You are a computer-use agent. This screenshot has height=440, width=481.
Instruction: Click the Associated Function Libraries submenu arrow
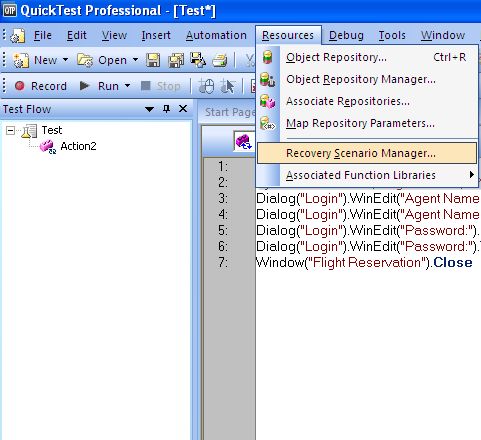tap(471, 175)
